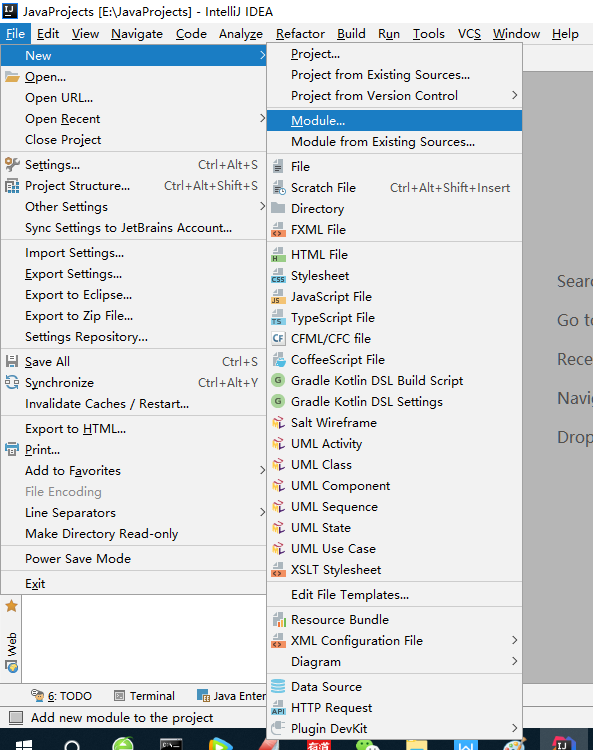Click the XSLT Stylesheet icon
The width and height of the screenshot is (593, 750).
point(278,570)
